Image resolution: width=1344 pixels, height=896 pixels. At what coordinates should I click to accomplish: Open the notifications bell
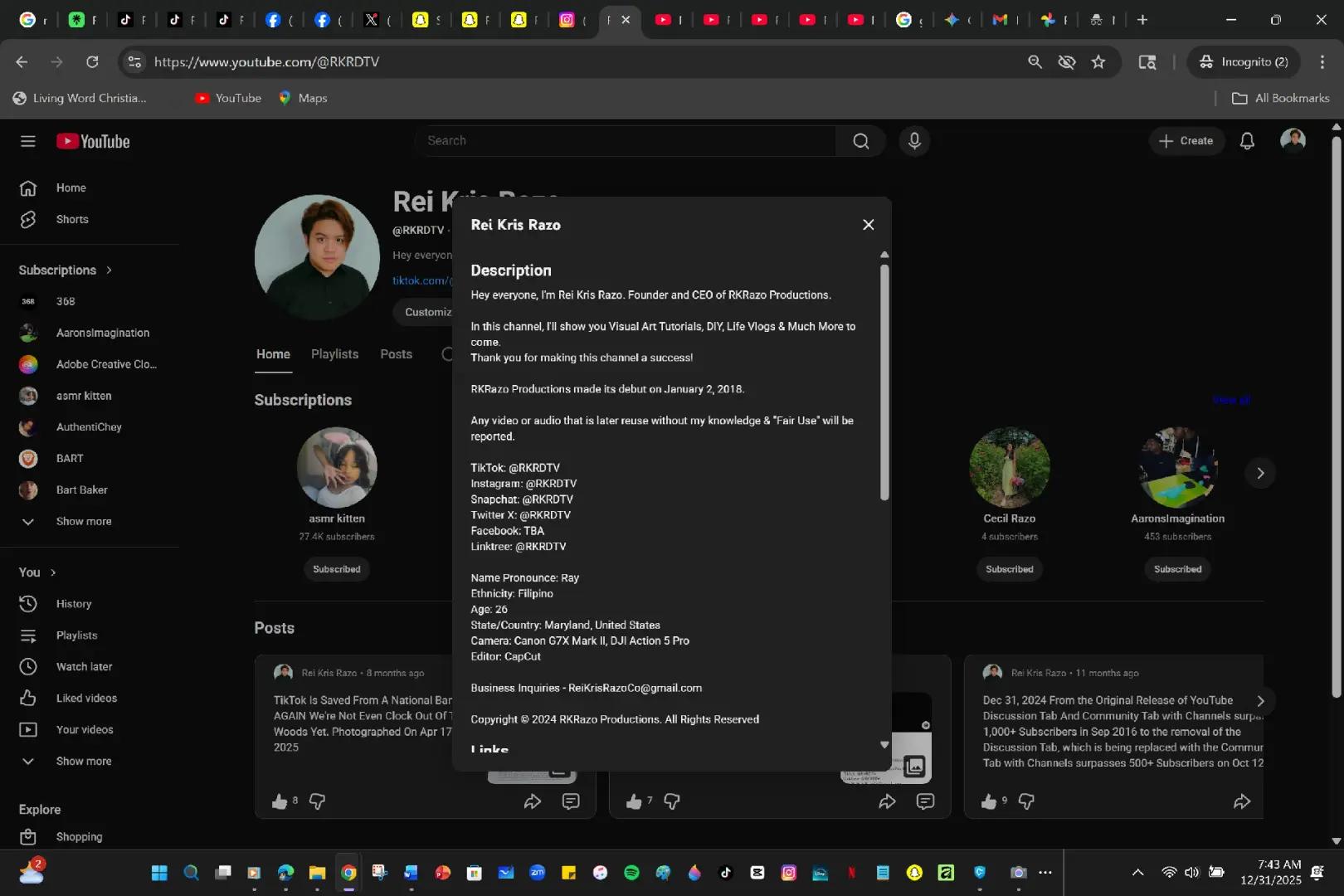(x=1247, y=141)
